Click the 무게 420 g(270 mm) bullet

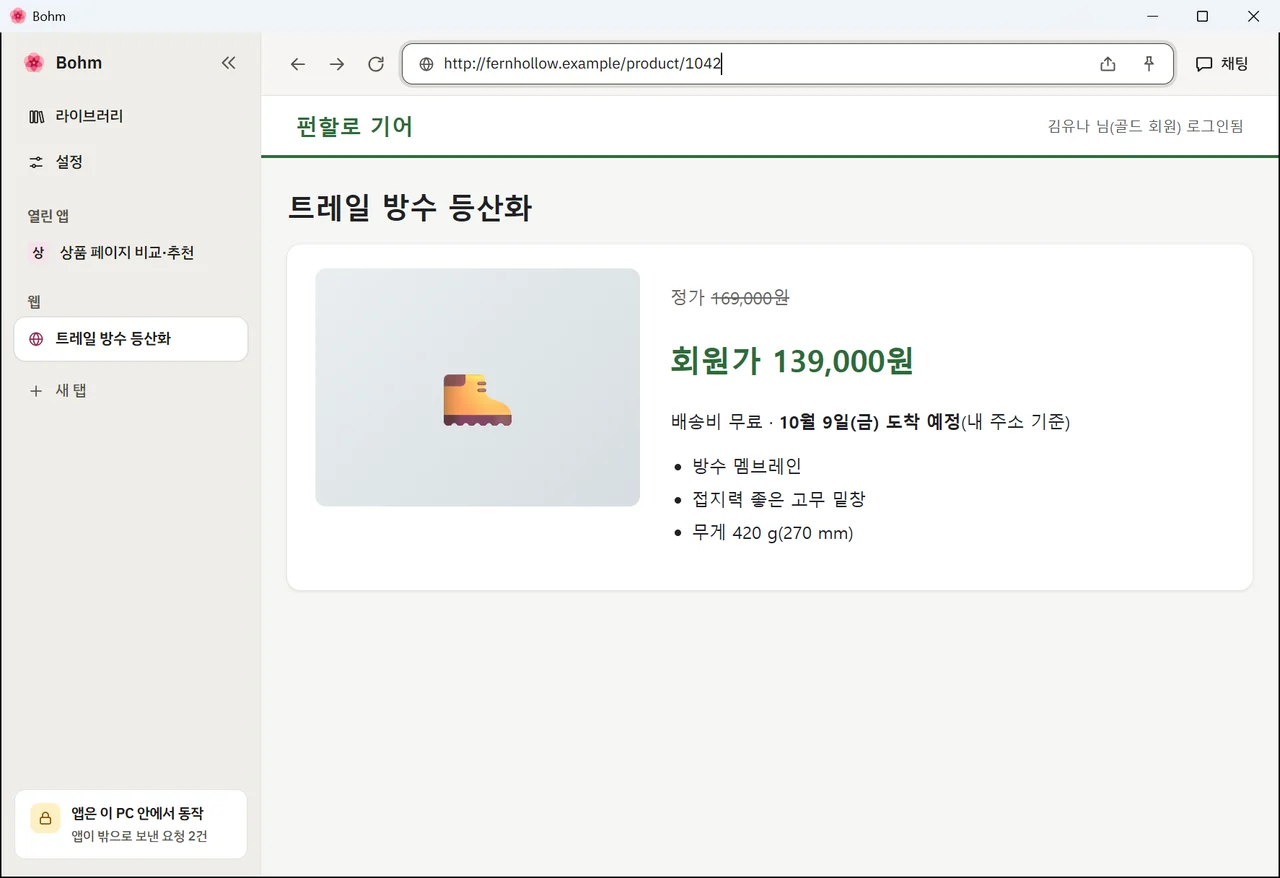coord(773,533)
